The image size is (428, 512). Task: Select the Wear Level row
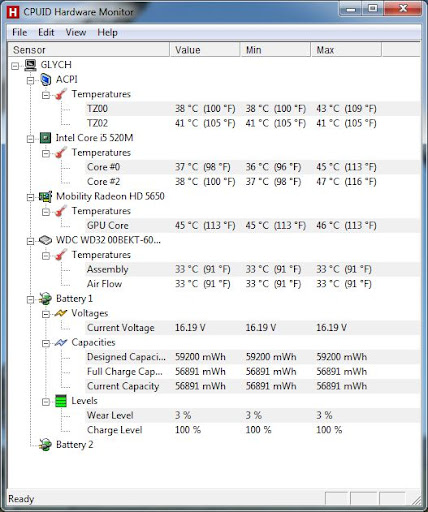click(252, 416)
